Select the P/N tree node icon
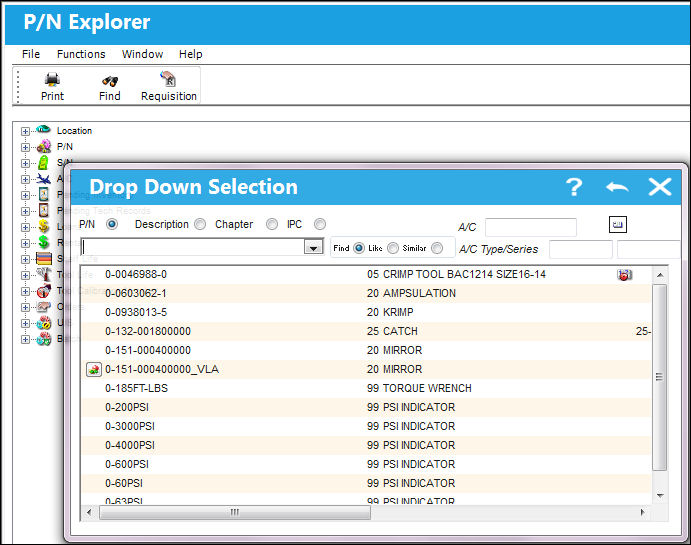 point(43,146)
